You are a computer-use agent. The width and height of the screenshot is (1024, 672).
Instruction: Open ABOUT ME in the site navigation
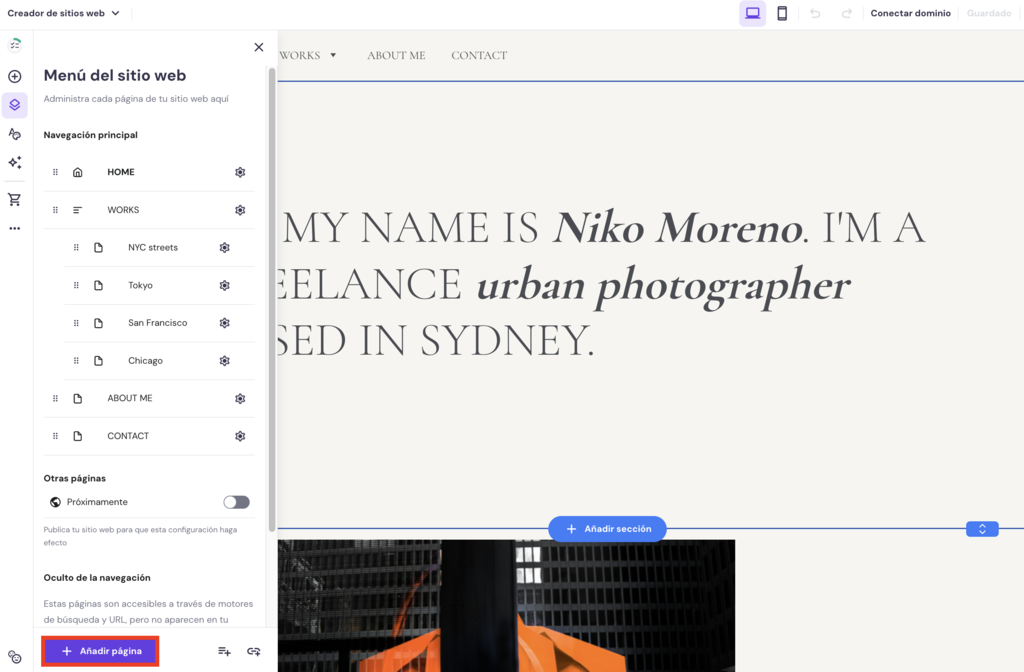[396, 56]
